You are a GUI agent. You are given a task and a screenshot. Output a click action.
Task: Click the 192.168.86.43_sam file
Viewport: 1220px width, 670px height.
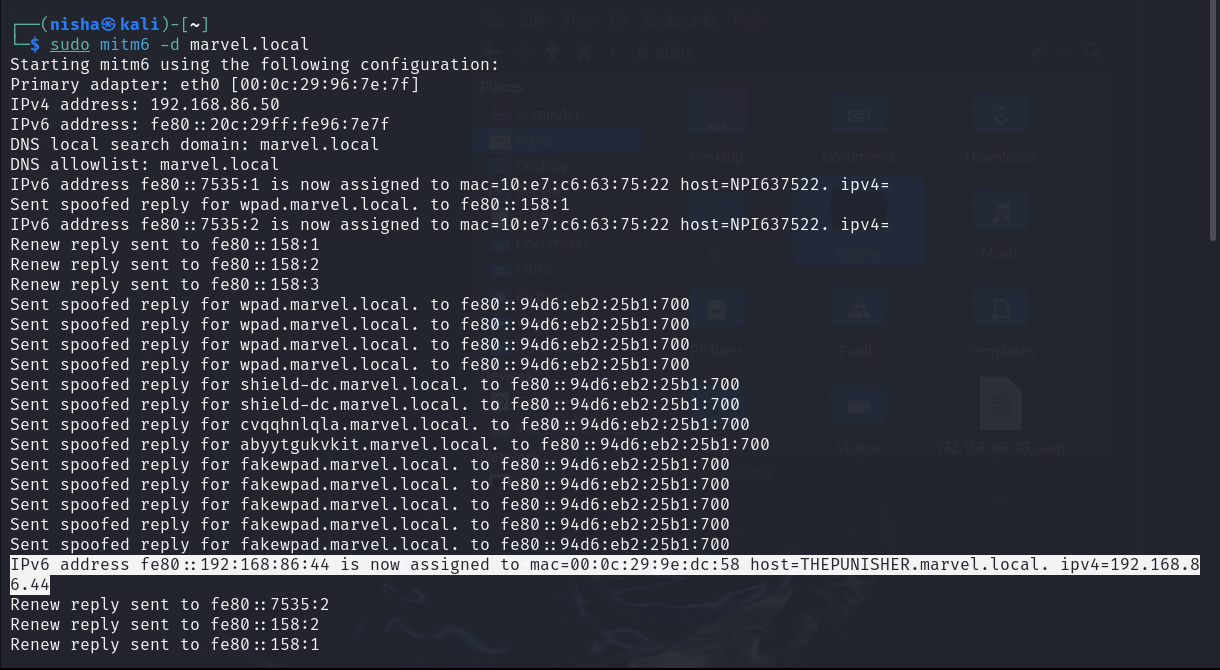(1001, 410)
